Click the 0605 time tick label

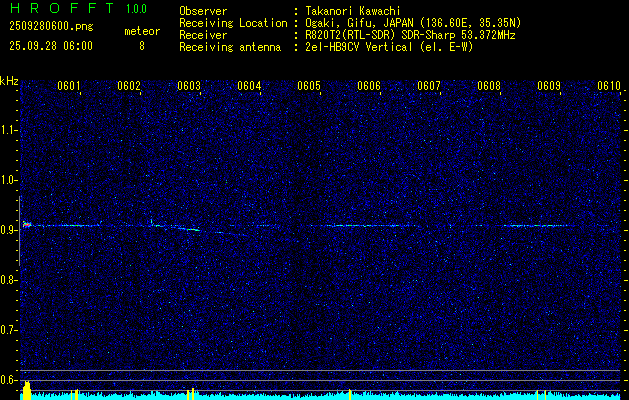pos(309,86)
